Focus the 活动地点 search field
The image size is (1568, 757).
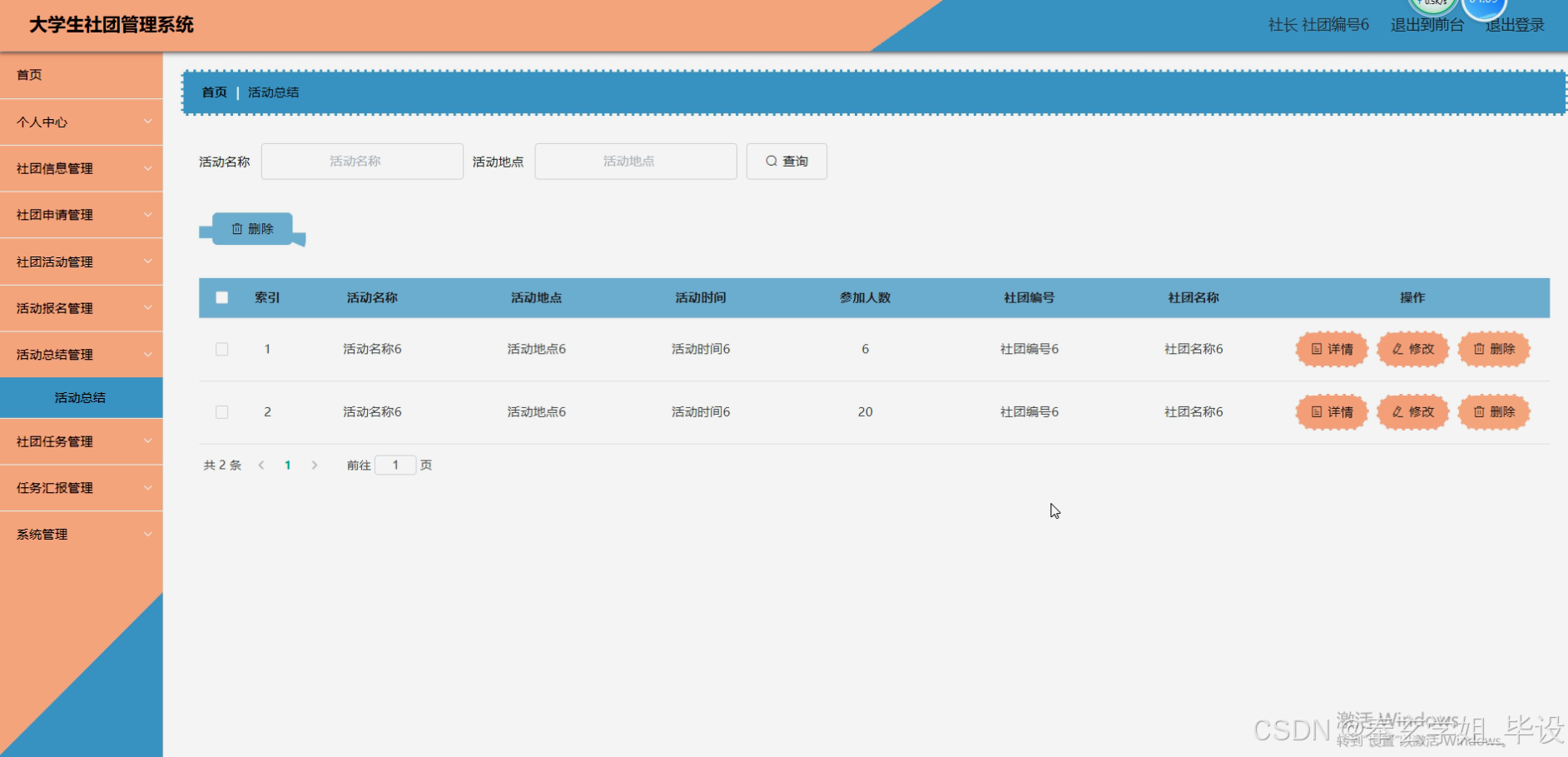(x=636, y=162)
